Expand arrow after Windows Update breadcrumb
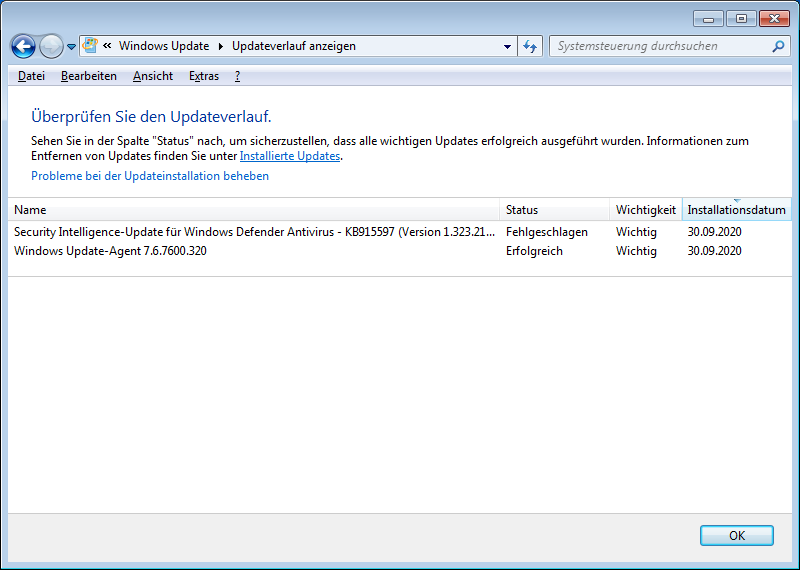Image resolution: width=800 pixels, height=570 pixels. 221,46
